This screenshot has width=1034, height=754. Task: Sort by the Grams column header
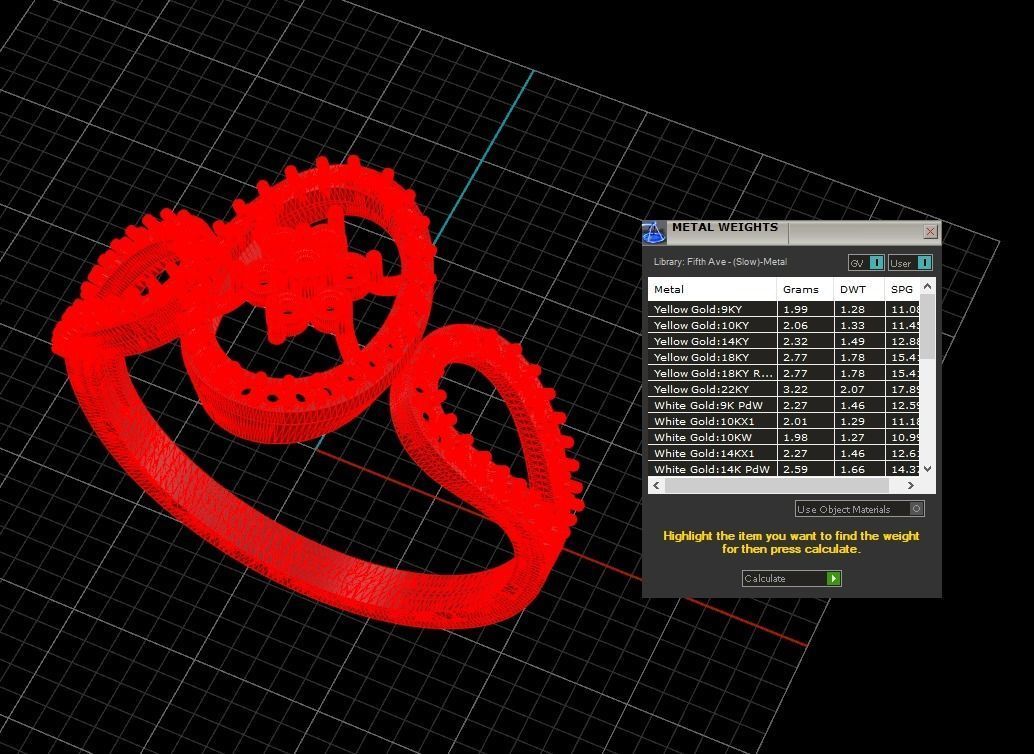point(805,289)
